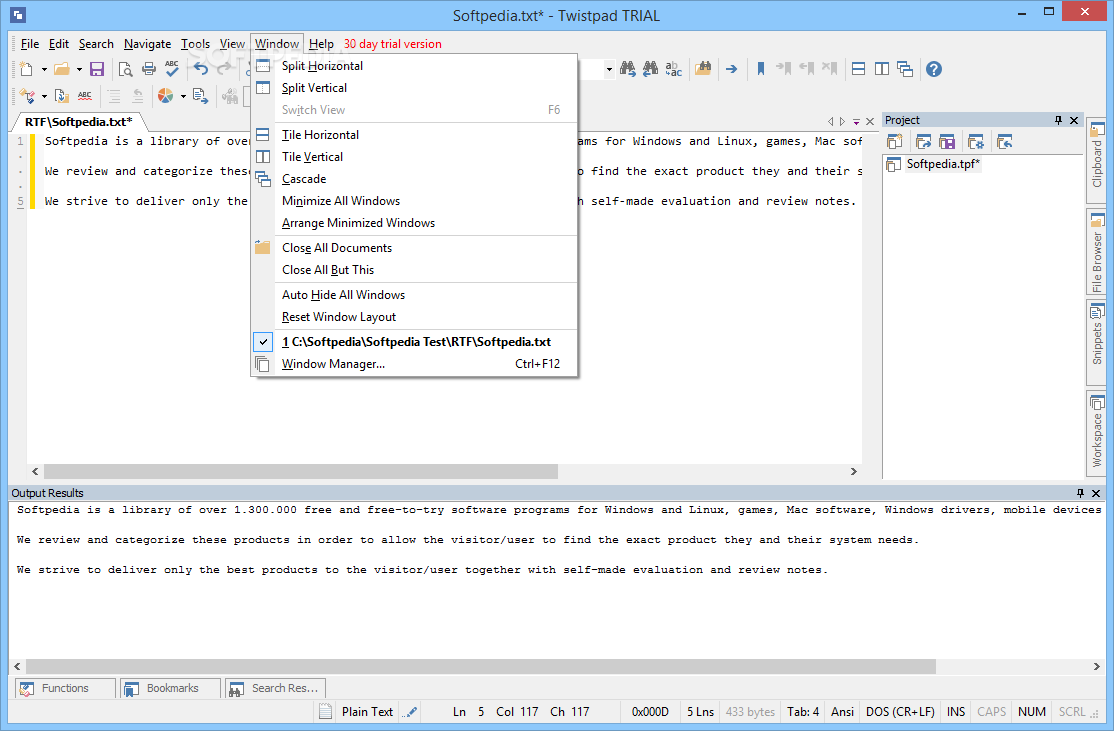Screen dimensions: 1114x731
Task: Open Print Preview from the toolbar
Action: pos(126,69)
